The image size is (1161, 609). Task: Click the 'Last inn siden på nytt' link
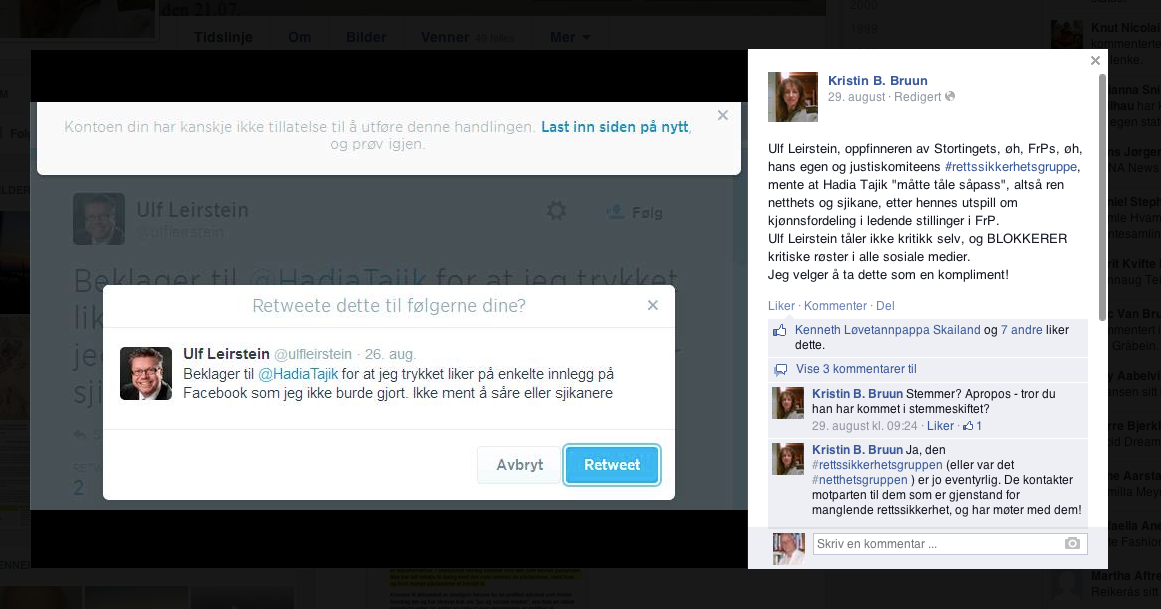click(x=615, y=127)
